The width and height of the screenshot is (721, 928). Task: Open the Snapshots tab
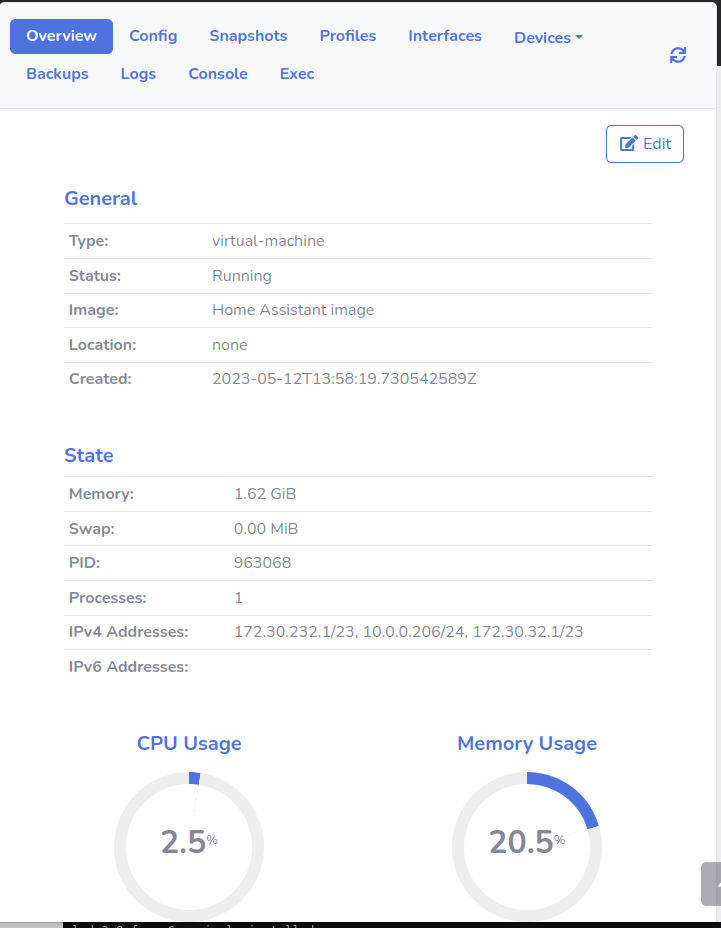(x=248, y=36)
